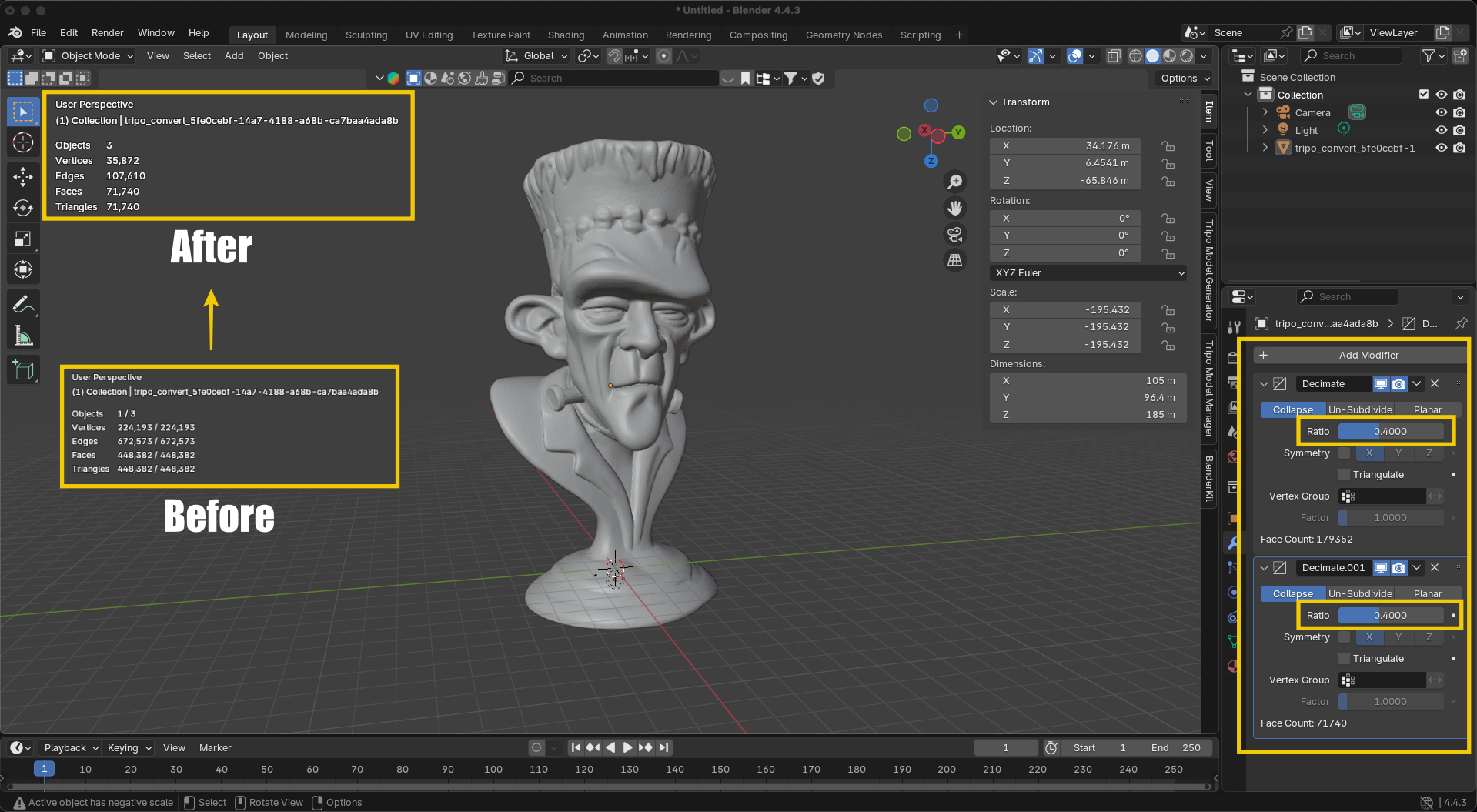1477x812 pixels.
Task: Uncheck the Collection exclude checkbox
Action: click(x=1424, y=95)
